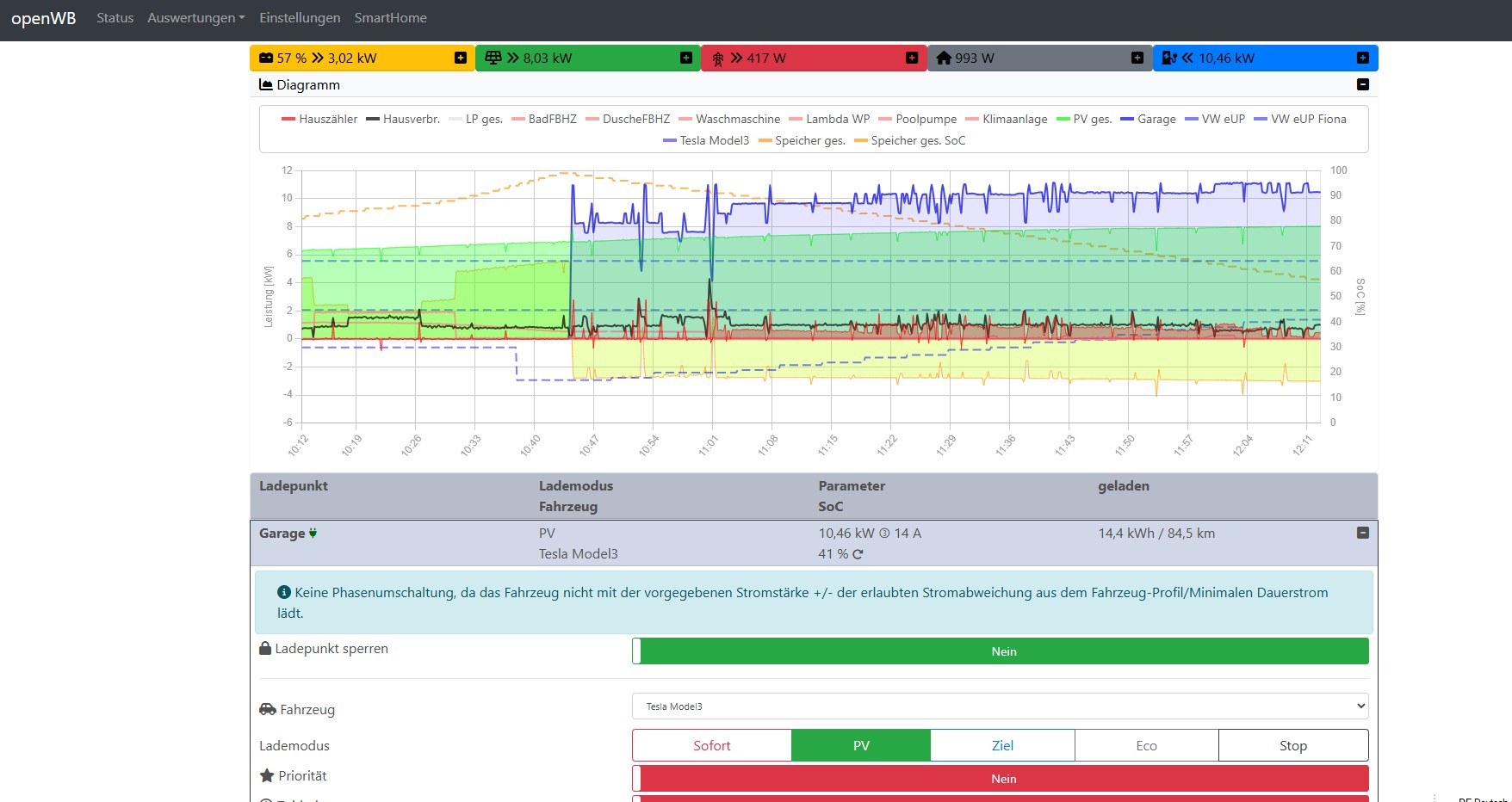Toggle the Priorität switch
Screen dimensions: 1512x802
[x=1000, y=779]
